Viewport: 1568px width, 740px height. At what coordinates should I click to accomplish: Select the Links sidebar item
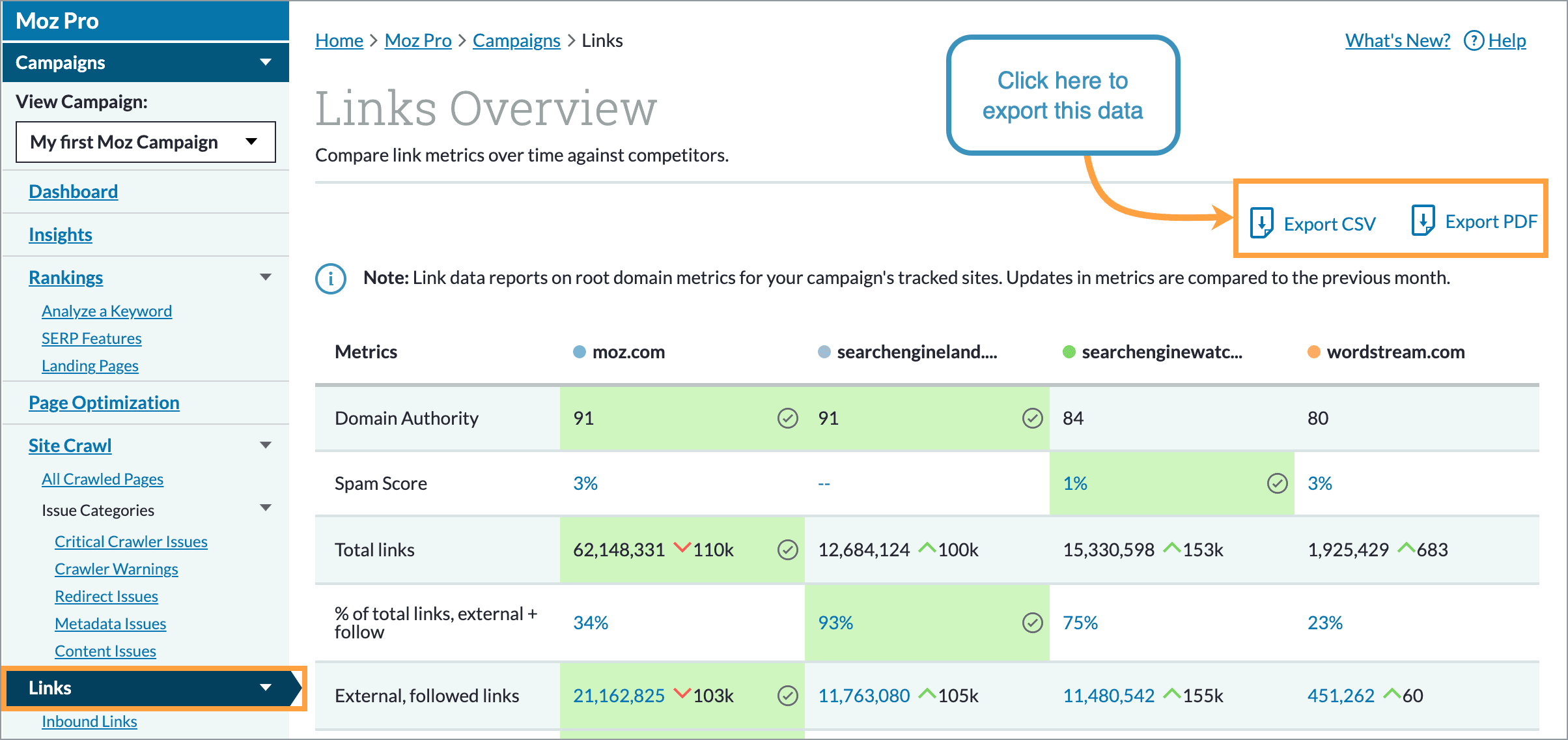coord(49,688)
